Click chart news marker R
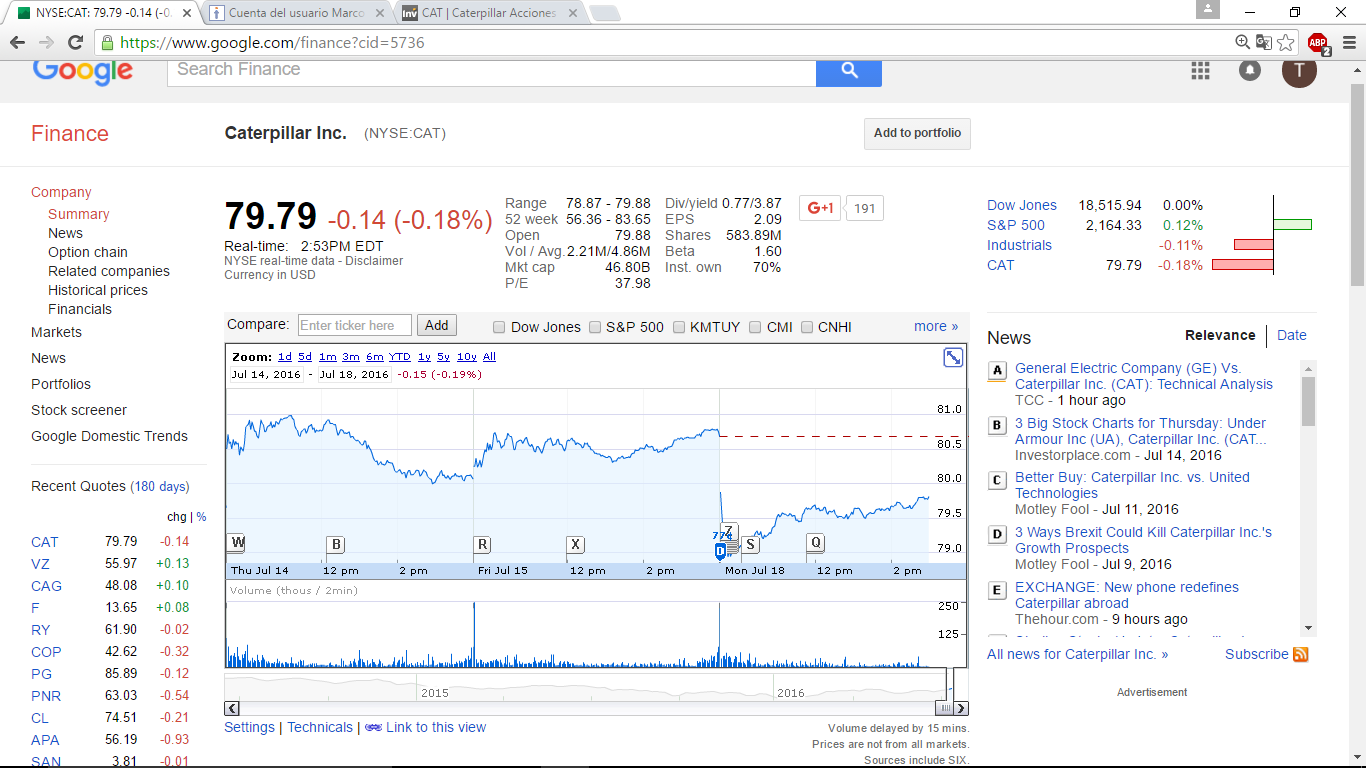This screenshot has width=1366, height=768. tap(482, 545)
